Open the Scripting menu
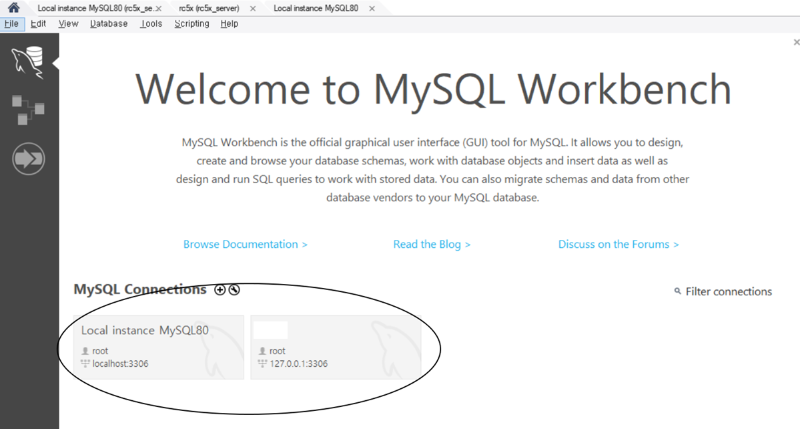Image resolution: width=800 pixels, height=429 pixels. pyautogui.click(x=191, y=23)
